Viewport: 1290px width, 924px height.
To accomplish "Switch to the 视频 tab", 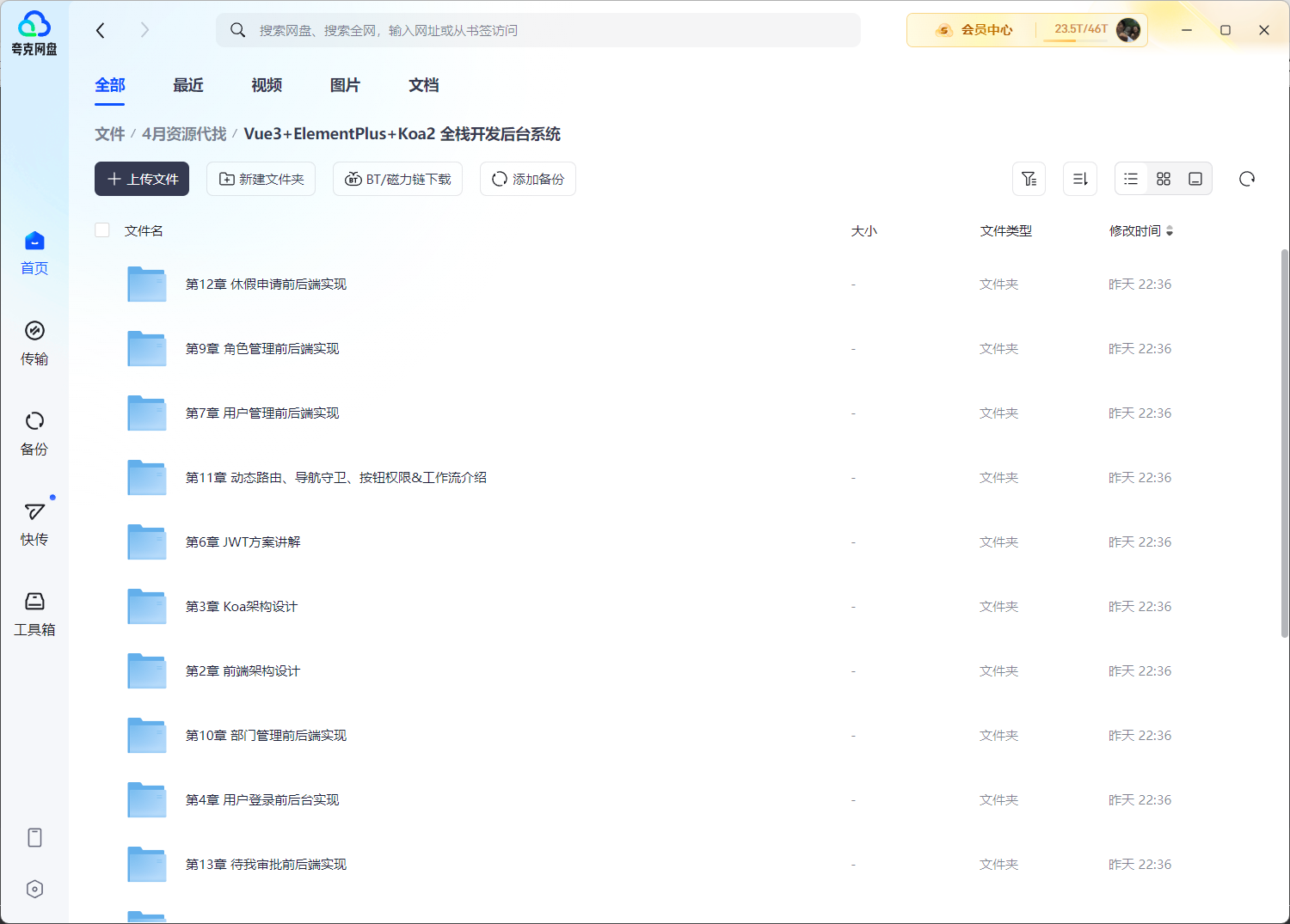I will point(267,85).
